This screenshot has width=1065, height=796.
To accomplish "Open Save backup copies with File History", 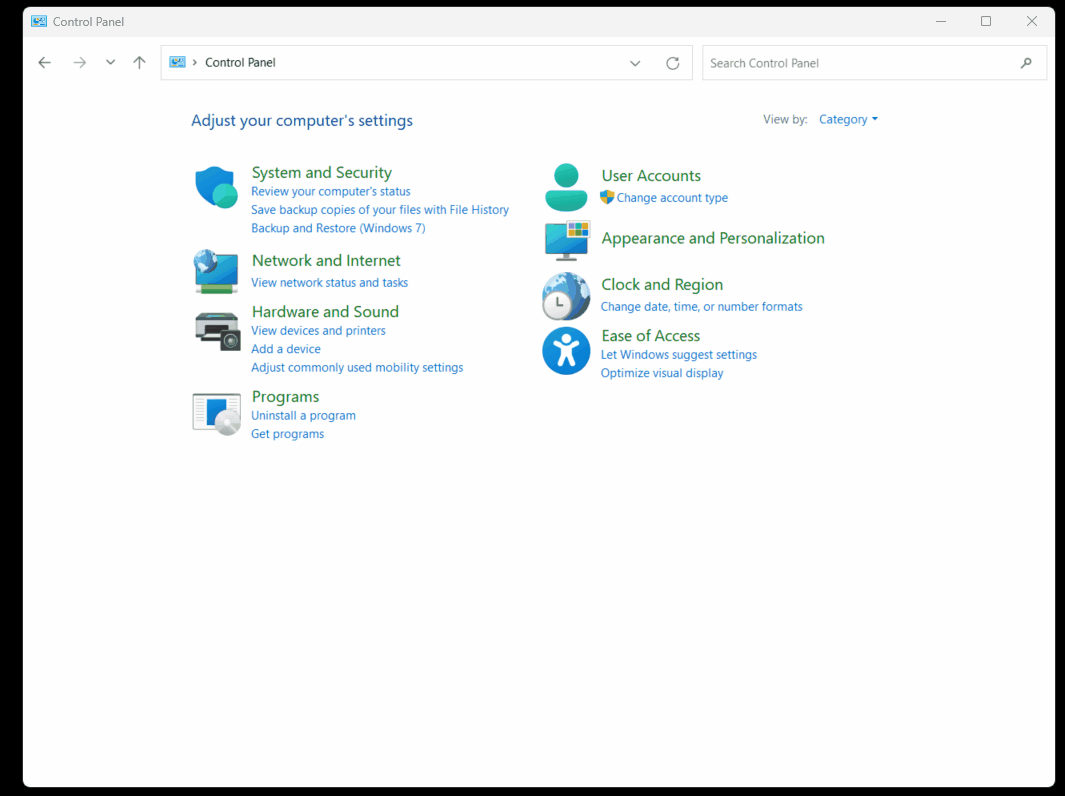I will [380, 210].
